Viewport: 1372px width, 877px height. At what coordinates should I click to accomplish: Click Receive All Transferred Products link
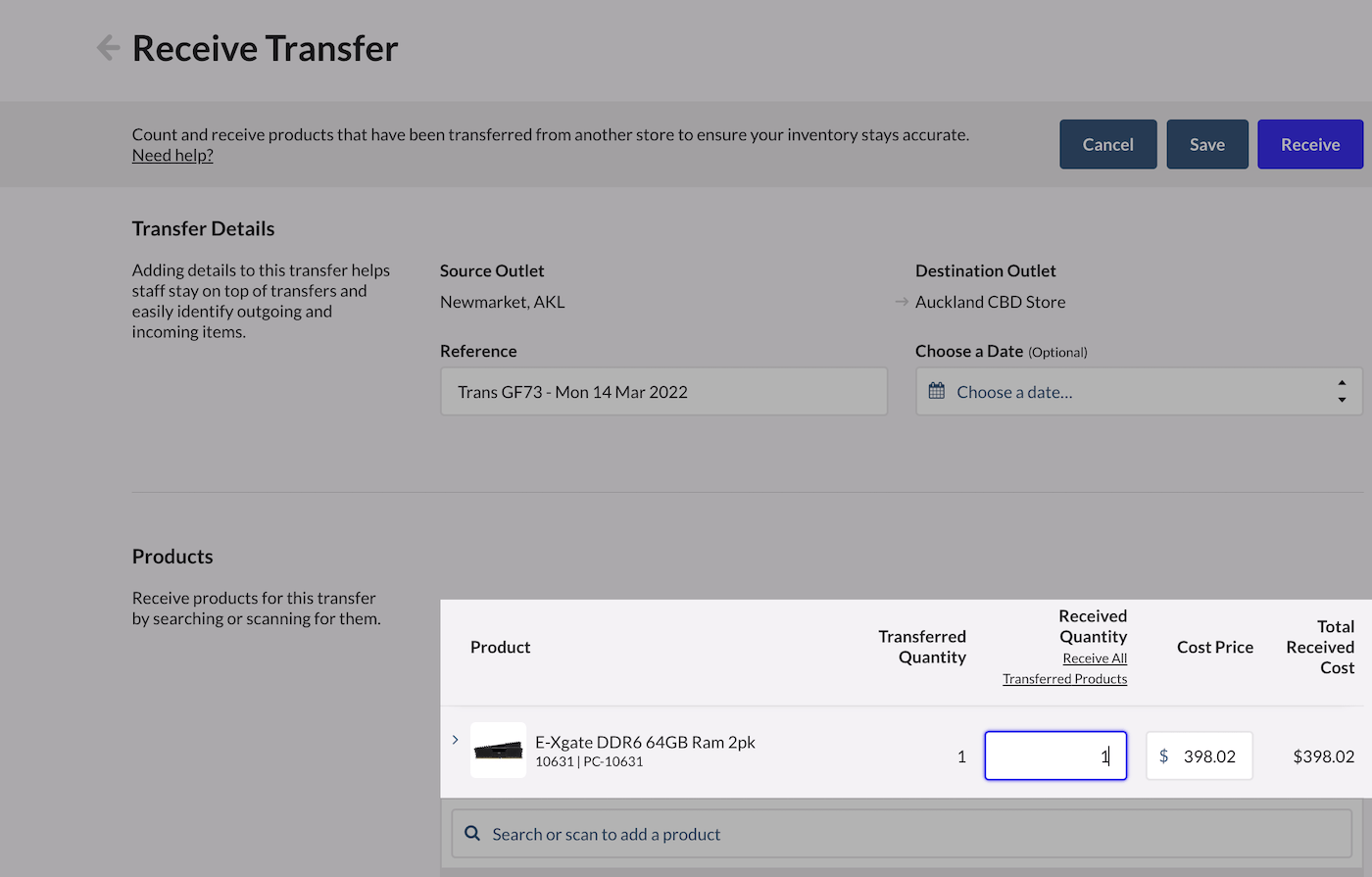[x=1065, y=668]
